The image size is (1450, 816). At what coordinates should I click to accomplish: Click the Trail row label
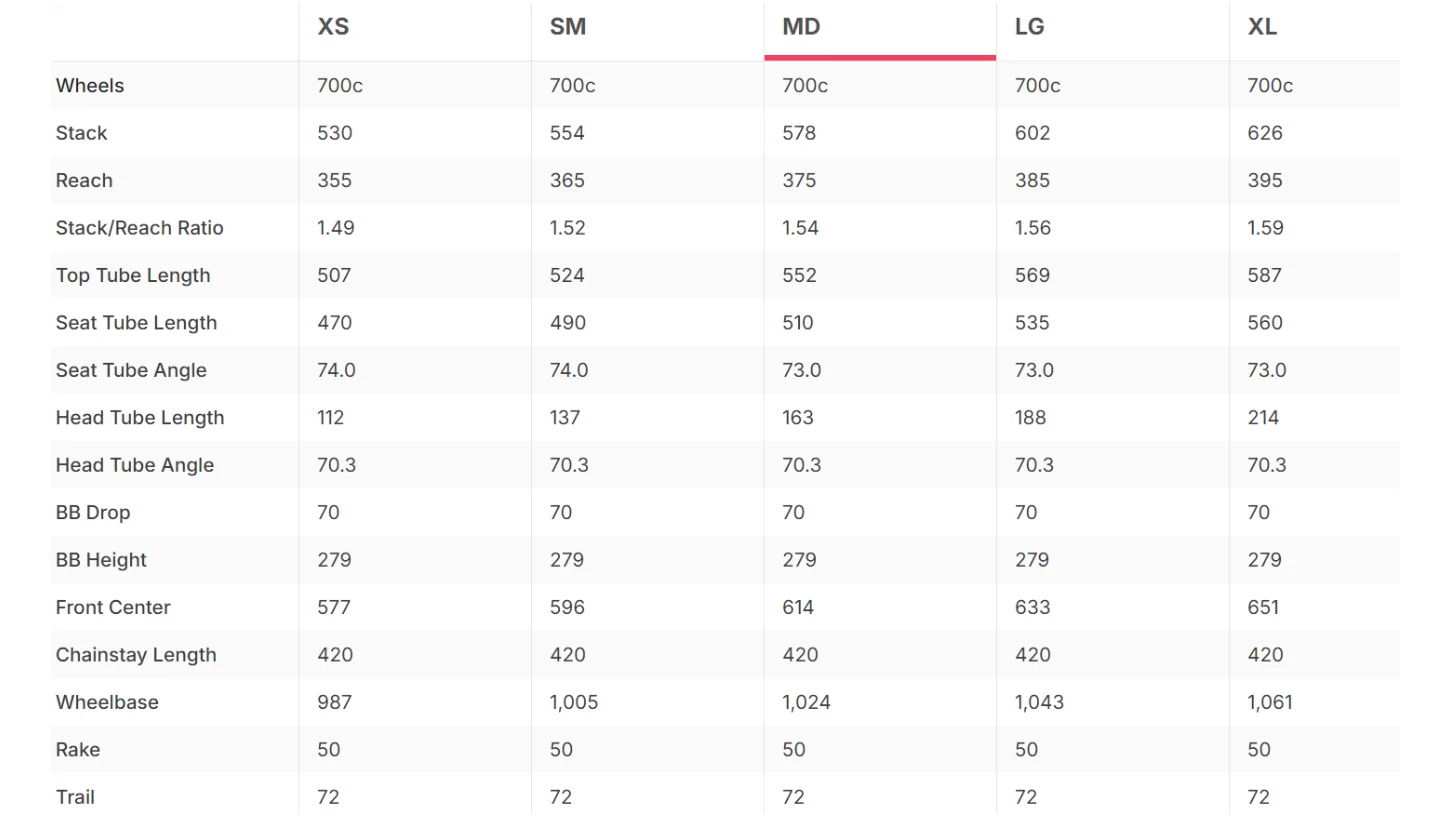[76, 798]
